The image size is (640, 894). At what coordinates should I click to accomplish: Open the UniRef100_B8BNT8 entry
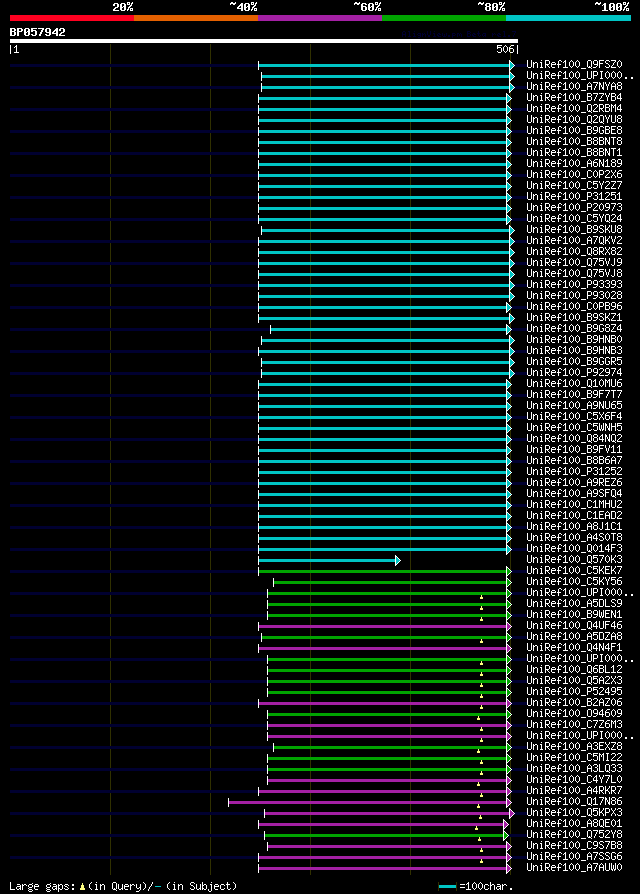[574, 141]
